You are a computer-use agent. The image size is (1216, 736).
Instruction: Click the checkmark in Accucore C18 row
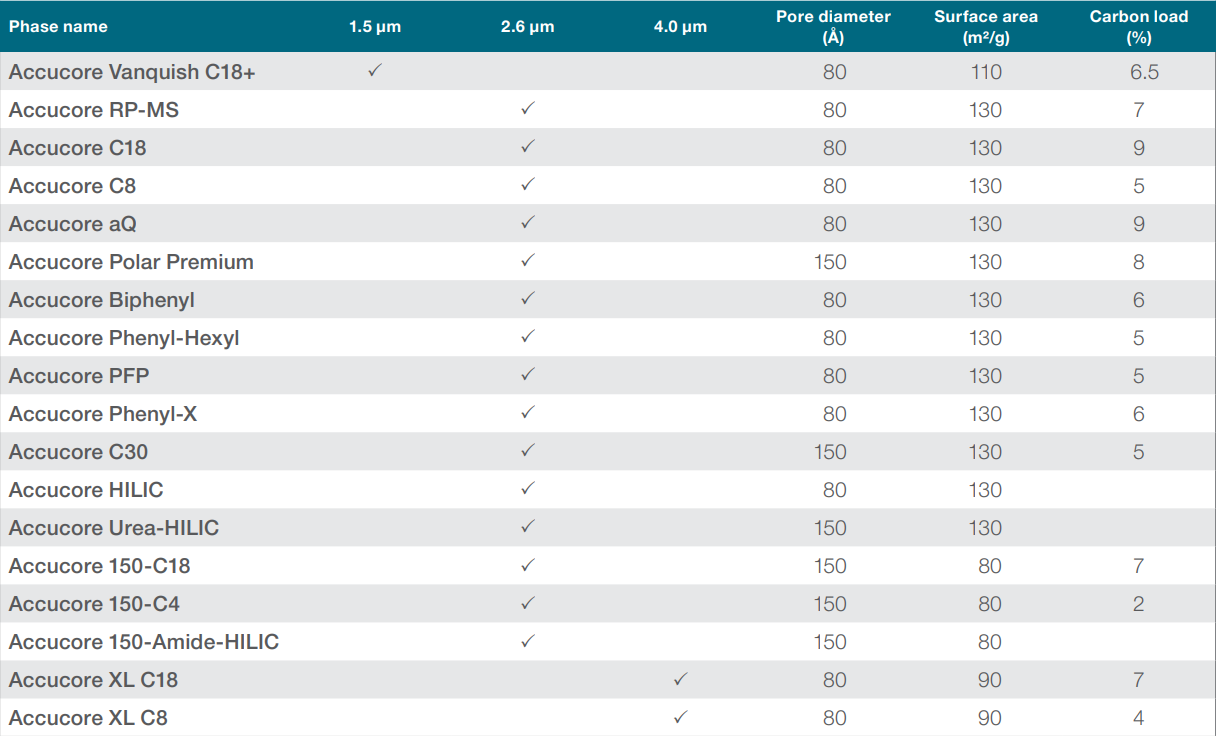pyautogui.click(x=528, y=147)
